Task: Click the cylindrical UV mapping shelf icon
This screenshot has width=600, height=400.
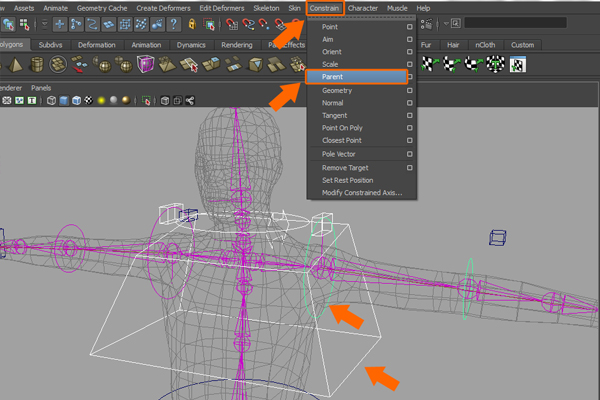Action: coord(452,64)
